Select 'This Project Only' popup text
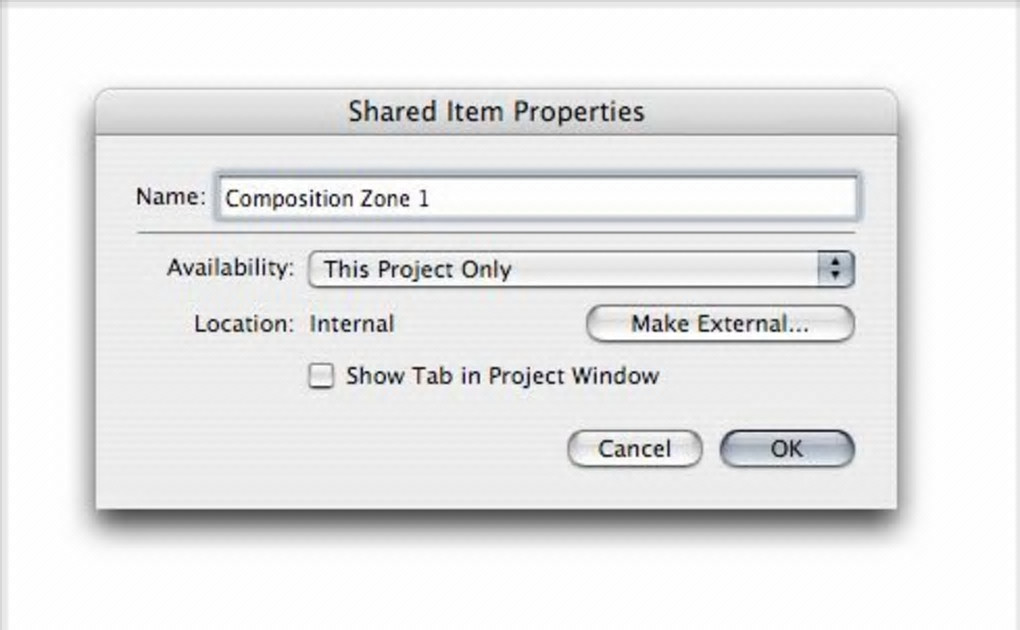The width and height of the screenshot is (1020, 630). 417,270
